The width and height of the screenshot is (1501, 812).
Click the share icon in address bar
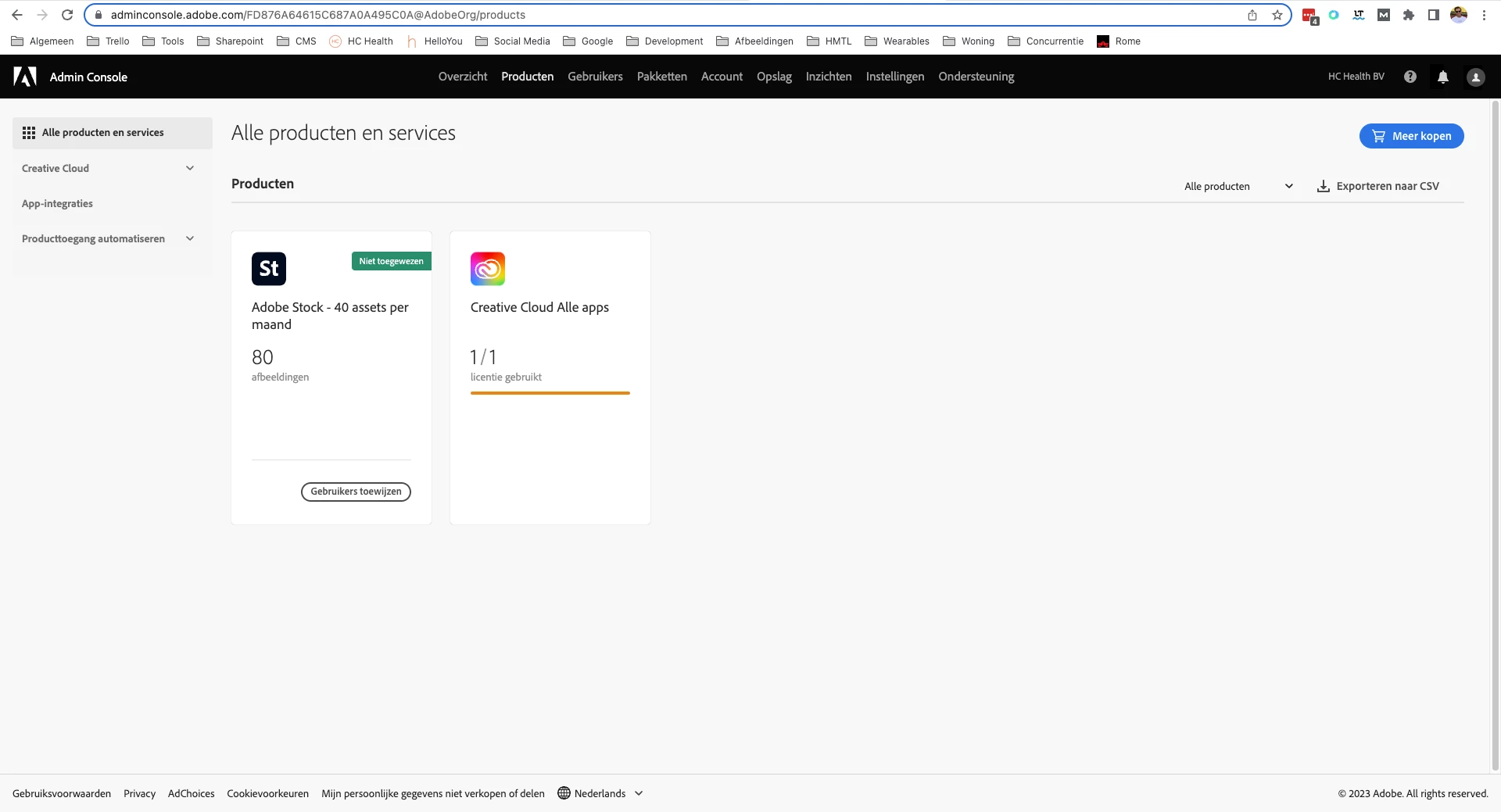(x=1252, y=15)
